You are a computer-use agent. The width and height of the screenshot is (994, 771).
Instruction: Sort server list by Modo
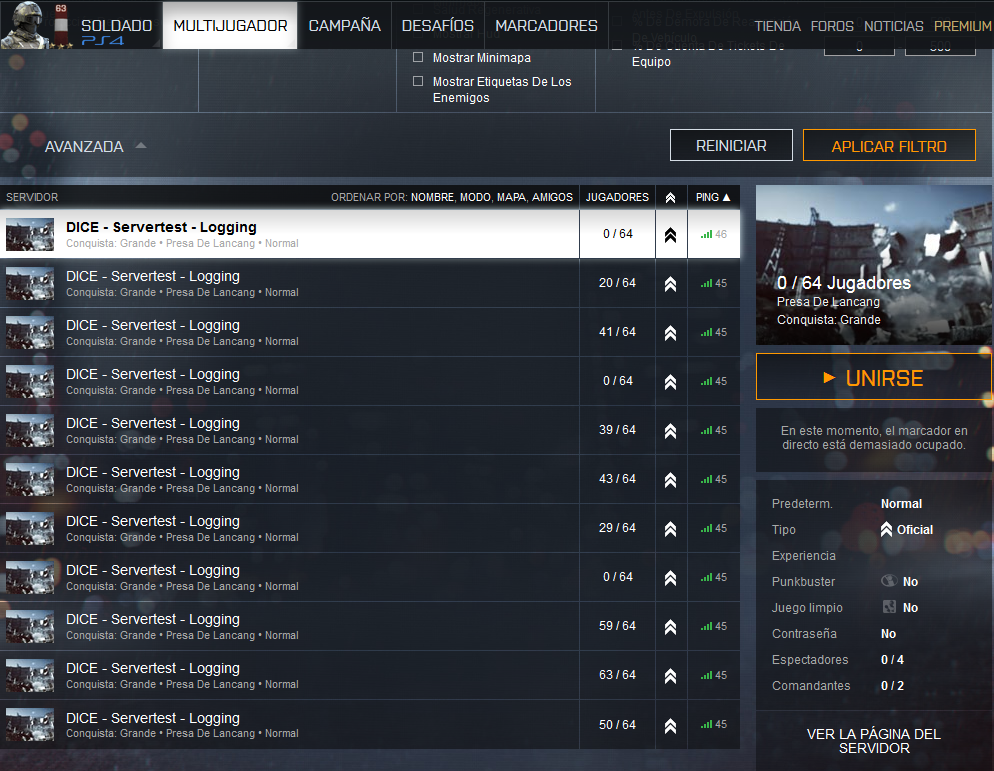pyautogui.click(x=475, y=197)
